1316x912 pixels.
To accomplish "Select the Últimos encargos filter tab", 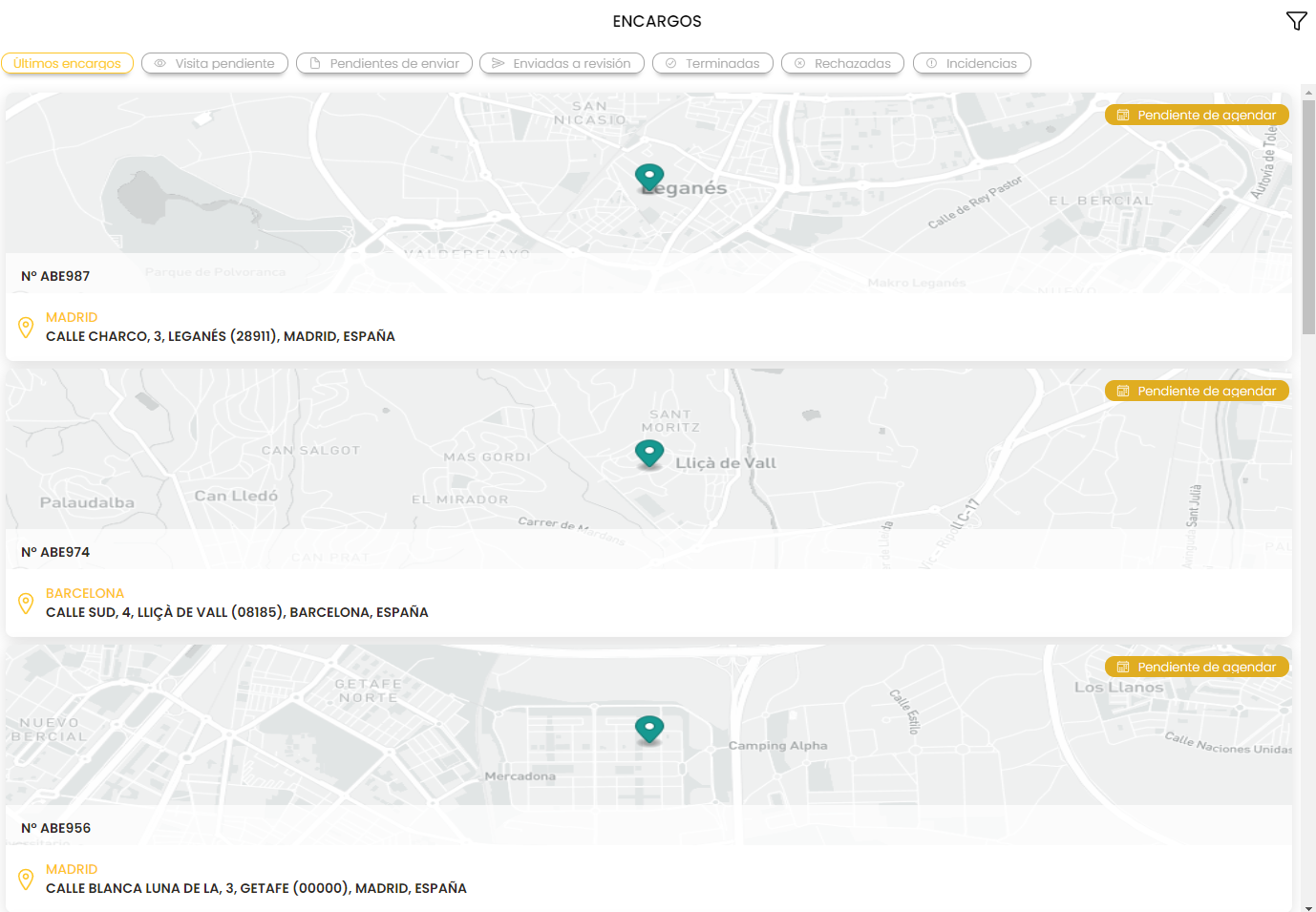I will (67, 63).
